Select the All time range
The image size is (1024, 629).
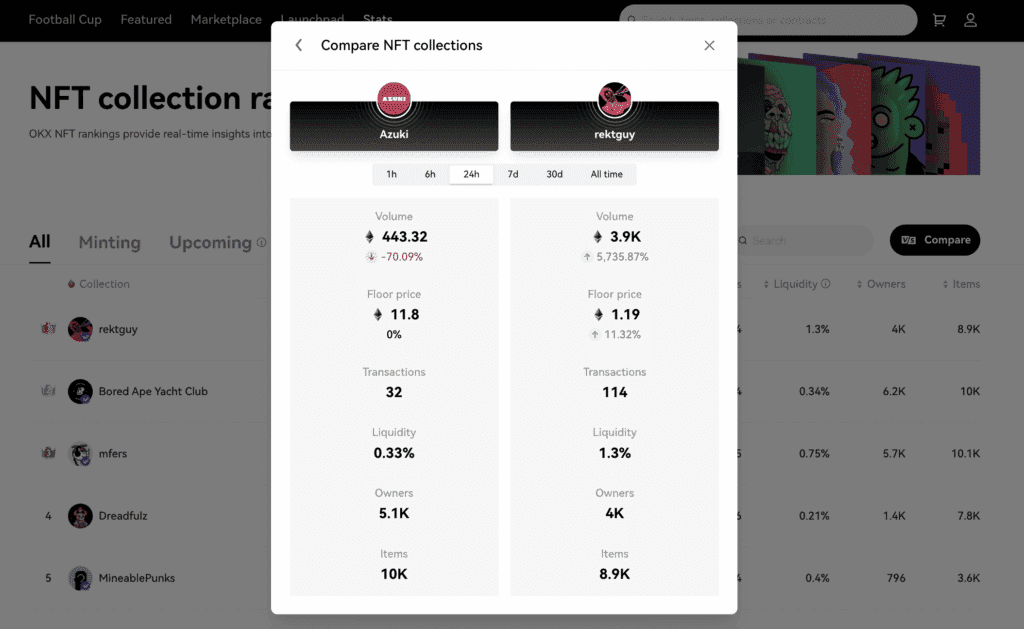tap(606, 174)
